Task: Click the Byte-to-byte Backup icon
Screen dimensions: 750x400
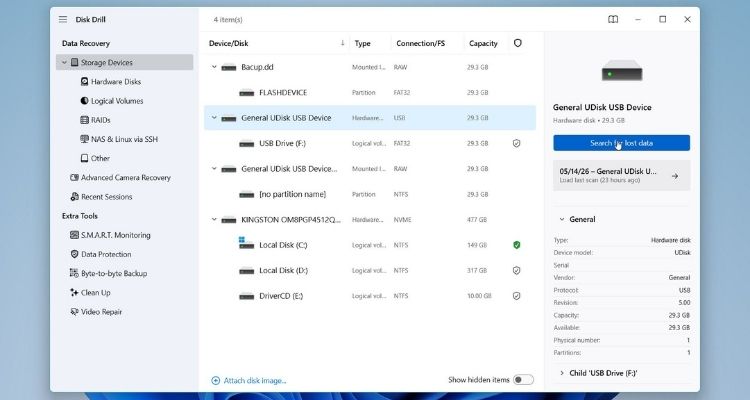Action: point(74,273)
